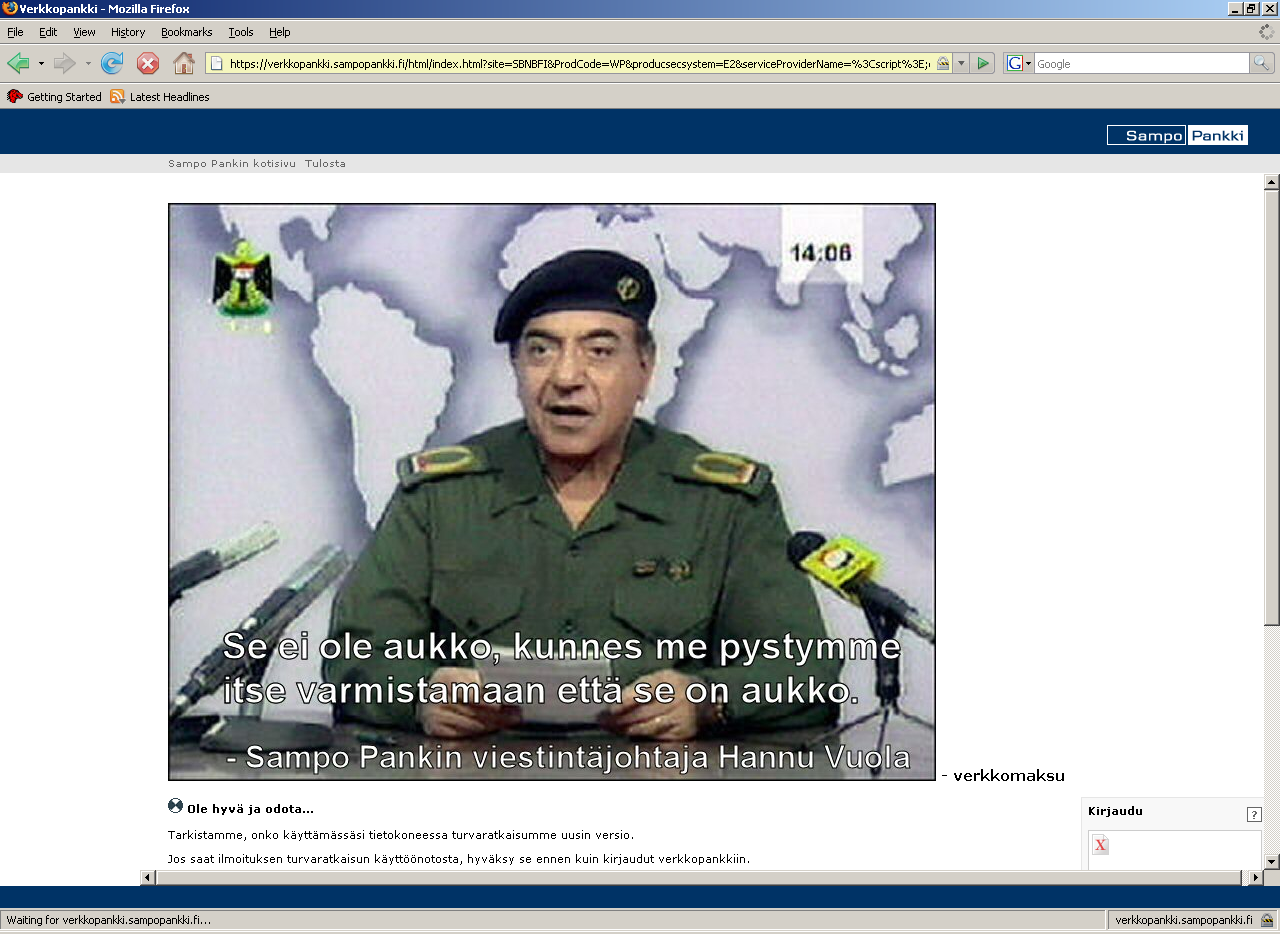Open the Back button history dropdown arrow
Screen dimensions: 1280x934
[41, 64]
